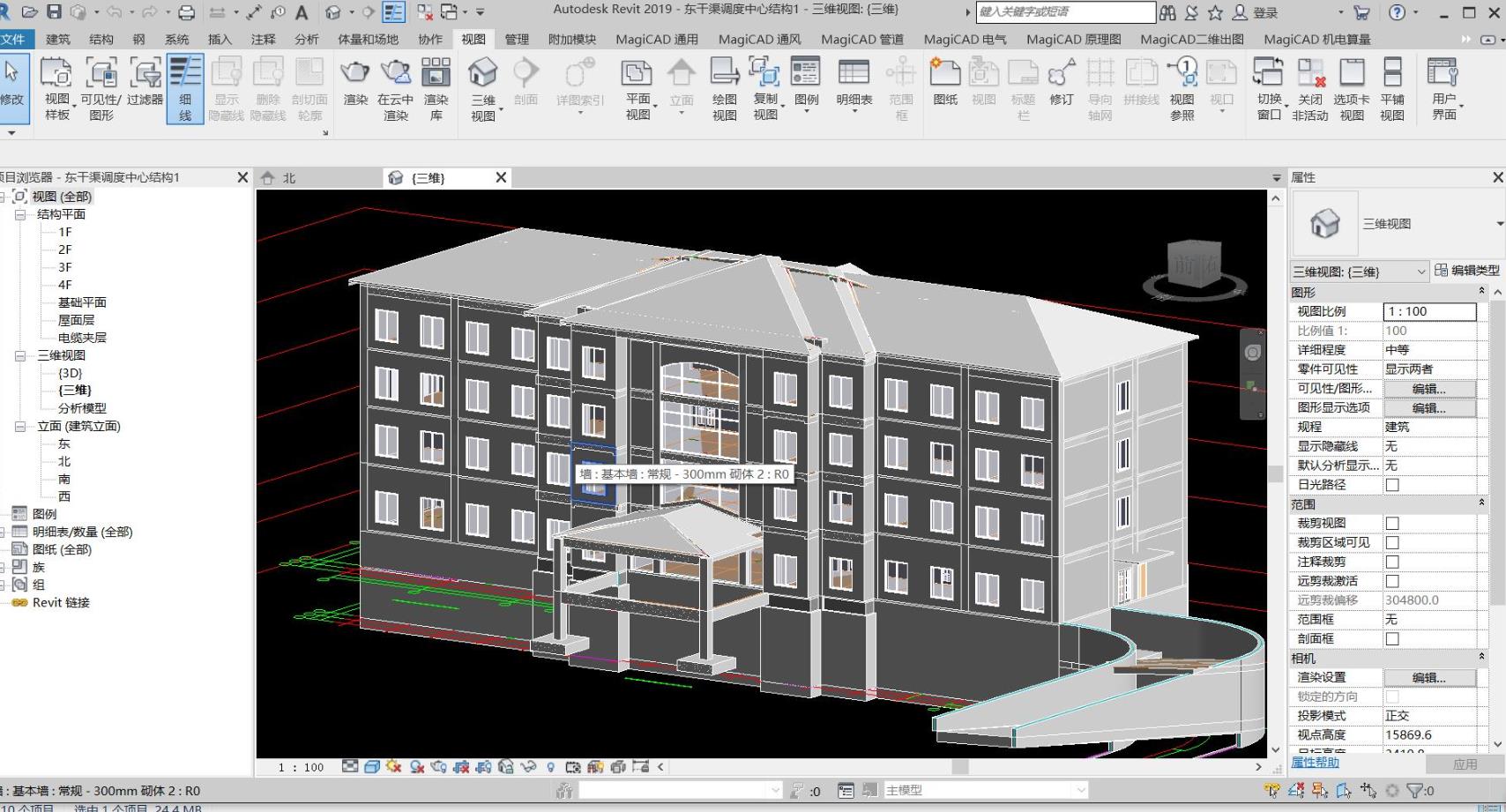Collapse the 结构平面 tree node
The image size is (1506, 812).
(x=20, y=214)
